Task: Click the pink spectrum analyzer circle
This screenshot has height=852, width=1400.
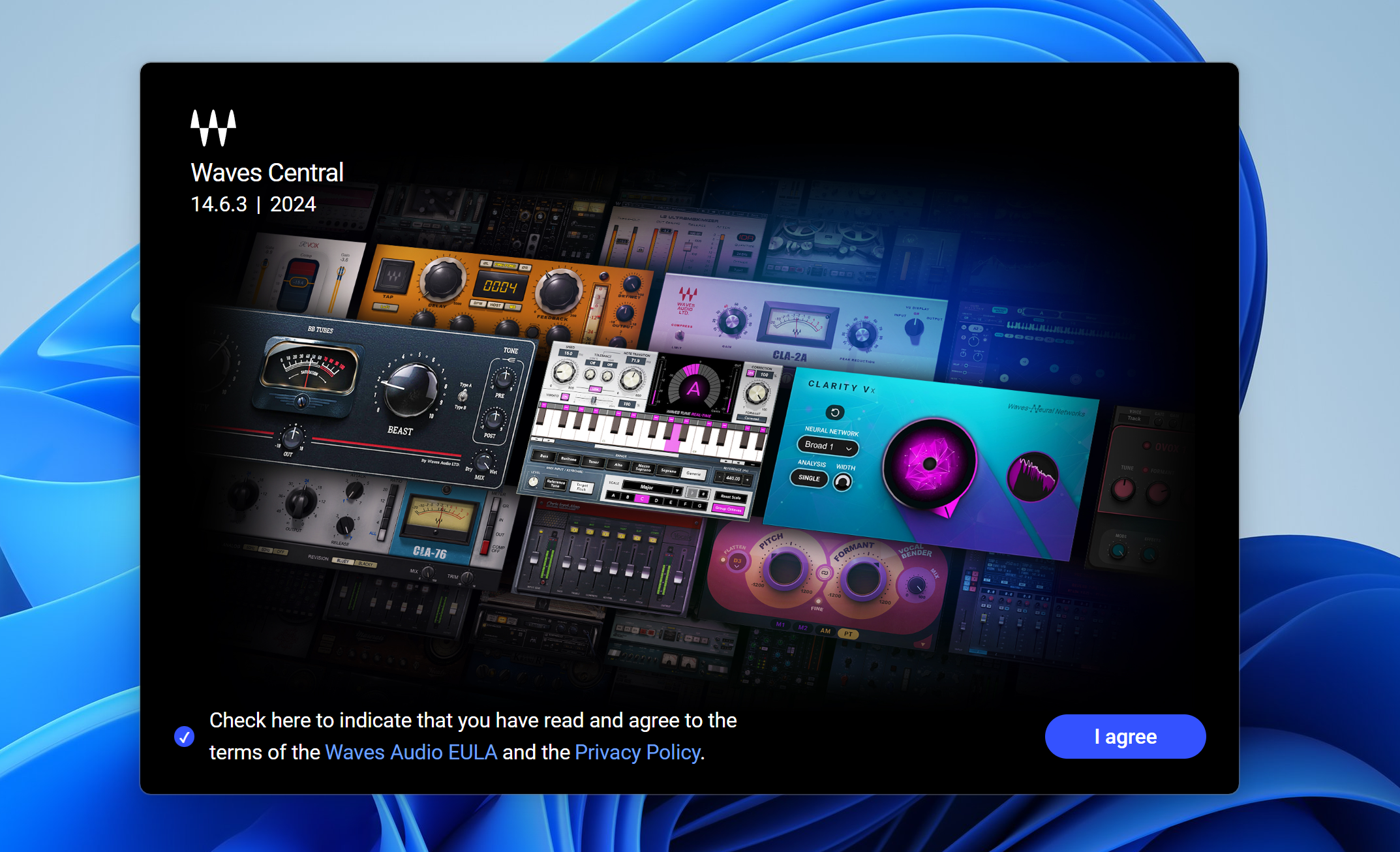Action: coord(1033,477)
